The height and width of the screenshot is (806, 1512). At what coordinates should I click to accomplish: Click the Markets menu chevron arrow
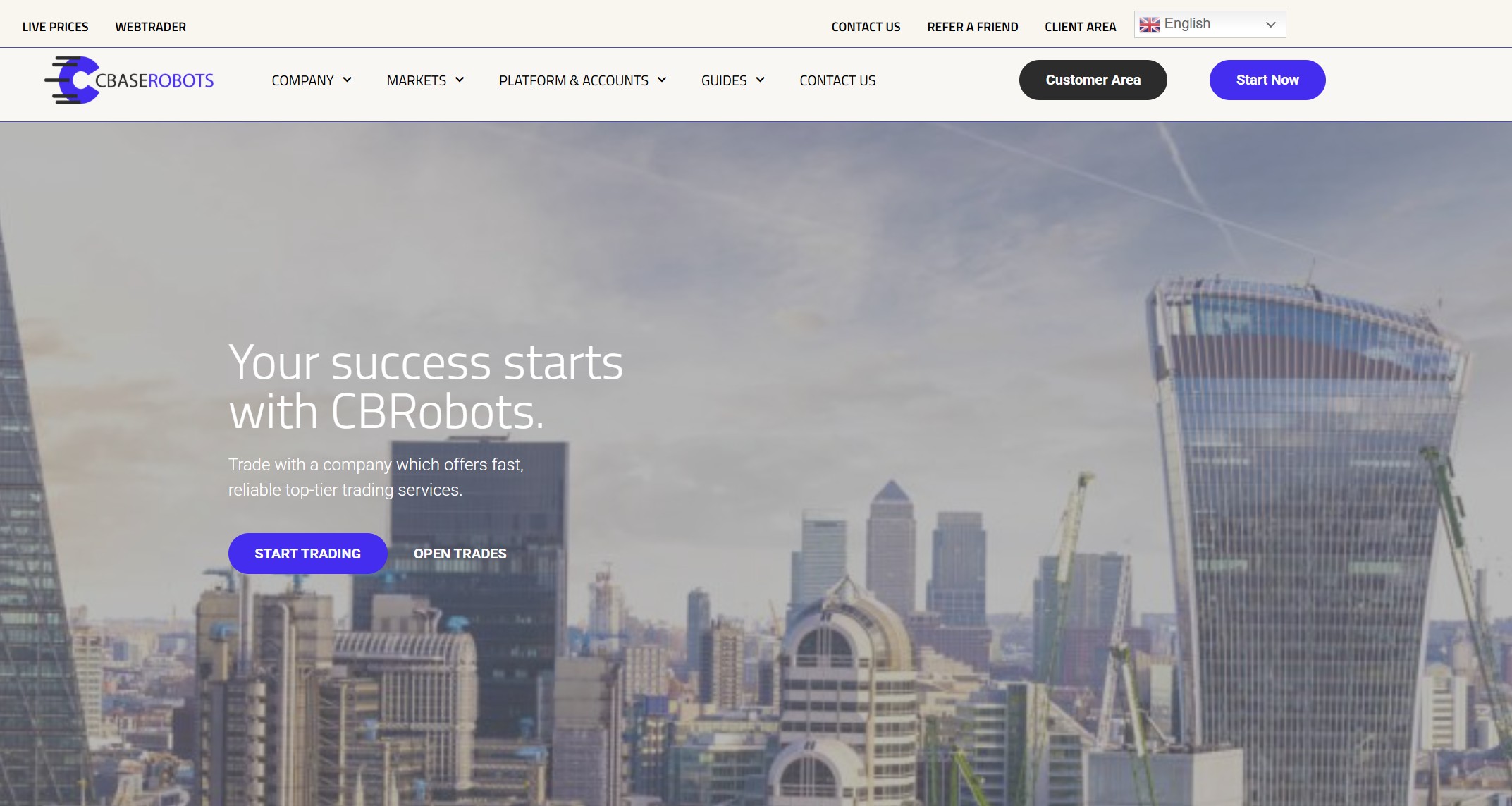[460, 80]
